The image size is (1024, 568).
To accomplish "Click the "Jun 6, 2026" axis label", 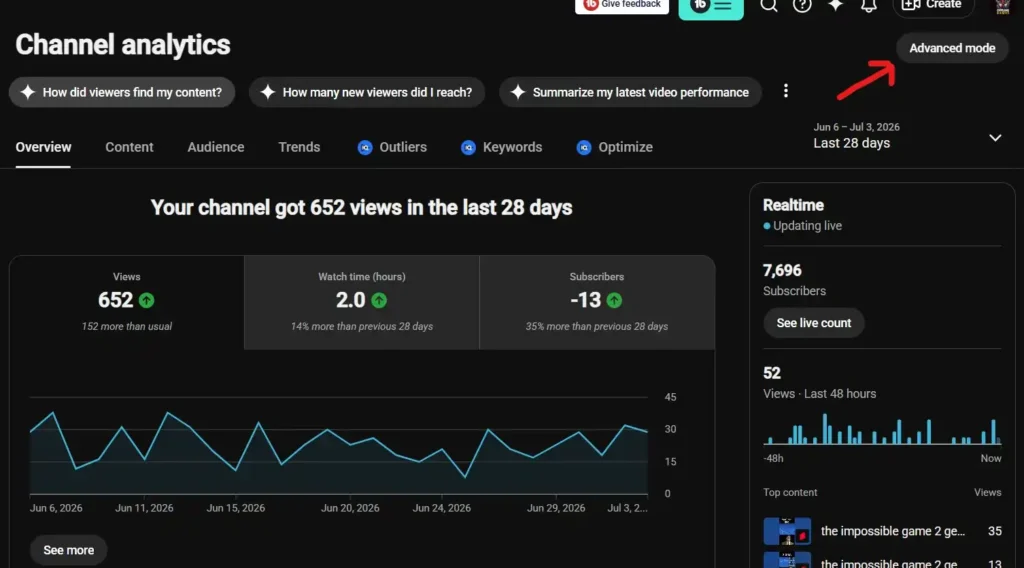I will click(x=56, y=508).
